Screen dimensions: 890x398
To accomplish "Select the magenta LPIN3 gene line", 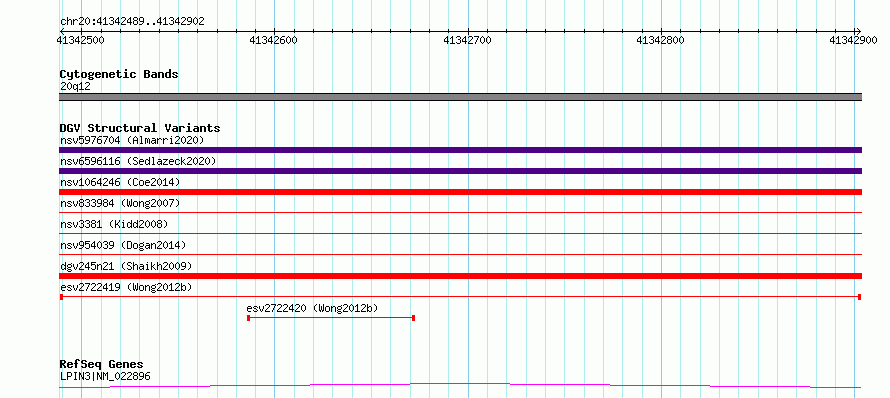I will [460, 386].
